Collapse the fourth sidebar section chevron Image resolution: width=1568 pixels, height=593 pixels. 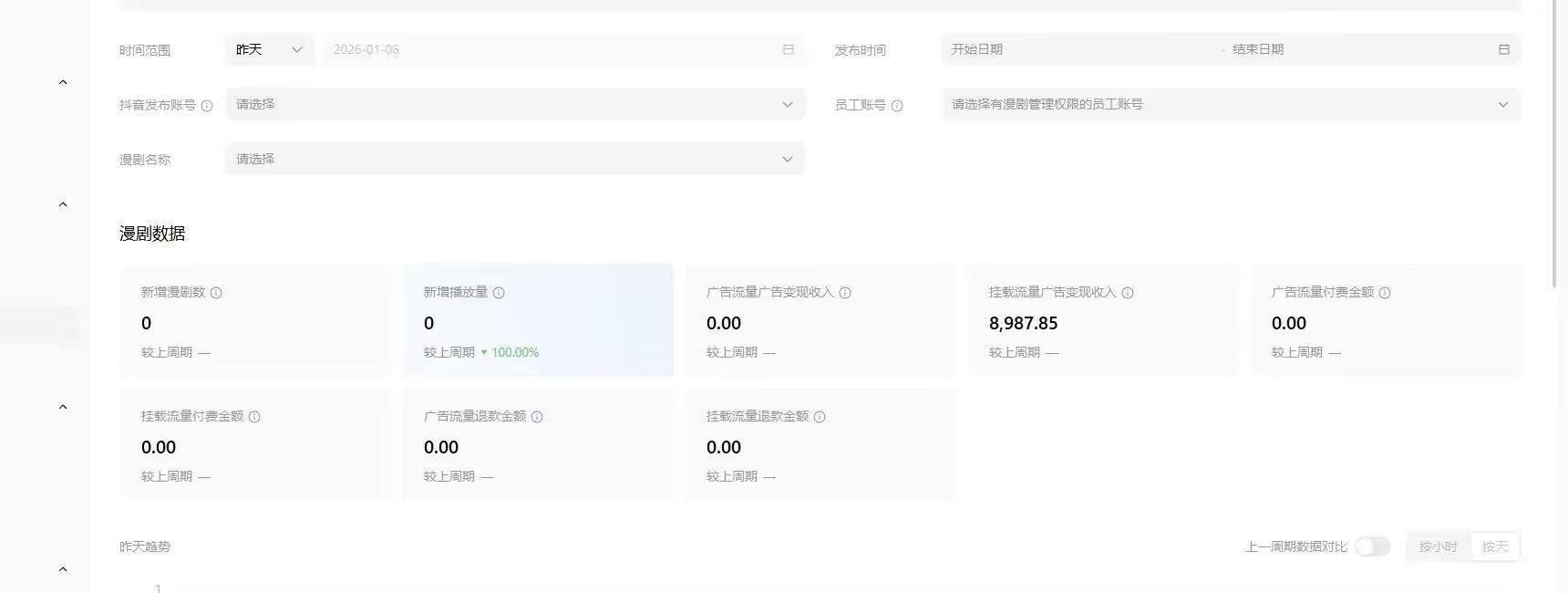pyautogui.click(x=63, y=569)
